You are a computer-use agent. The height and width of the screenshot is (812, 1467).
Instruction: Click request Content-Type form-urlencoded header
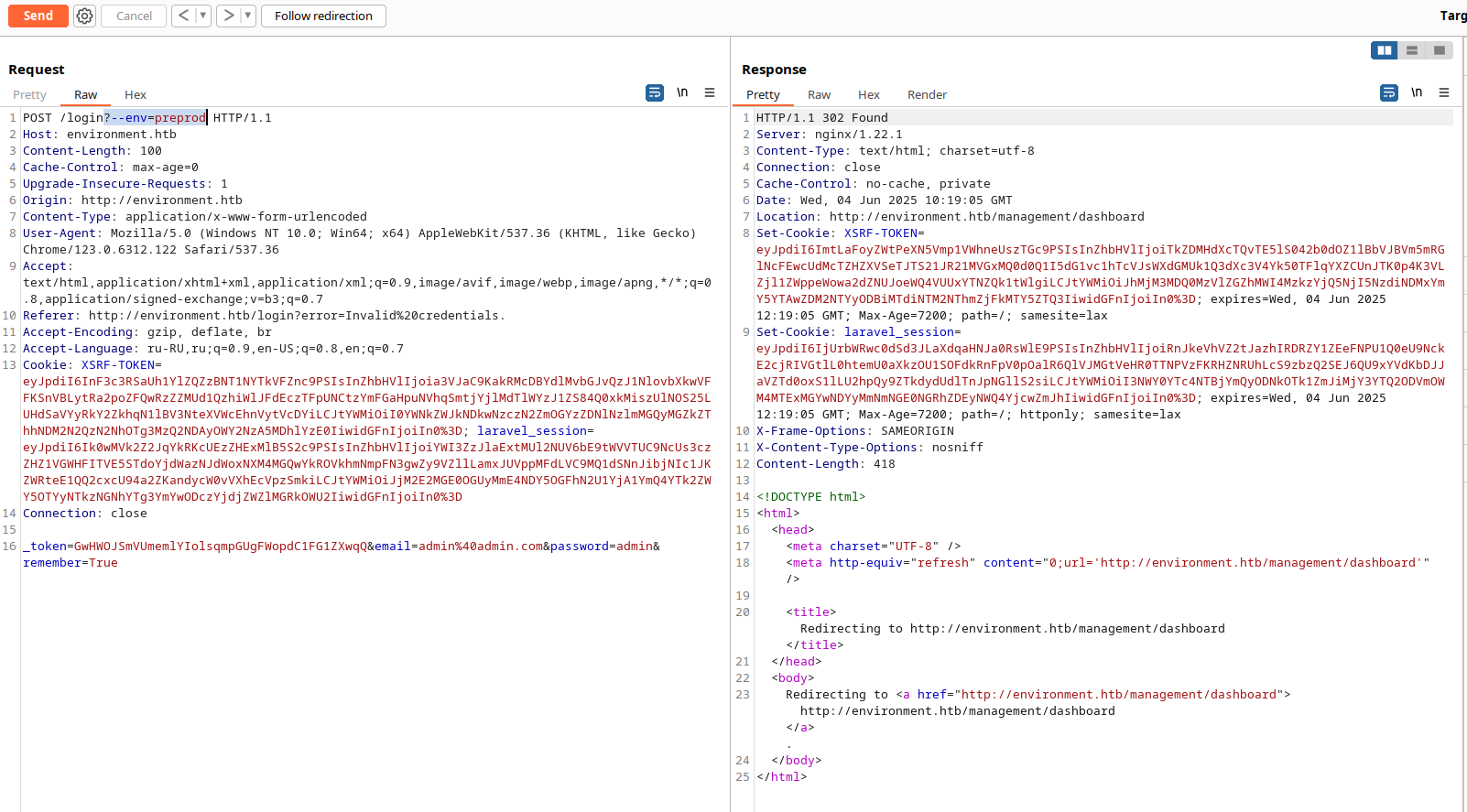coord(195,216)
